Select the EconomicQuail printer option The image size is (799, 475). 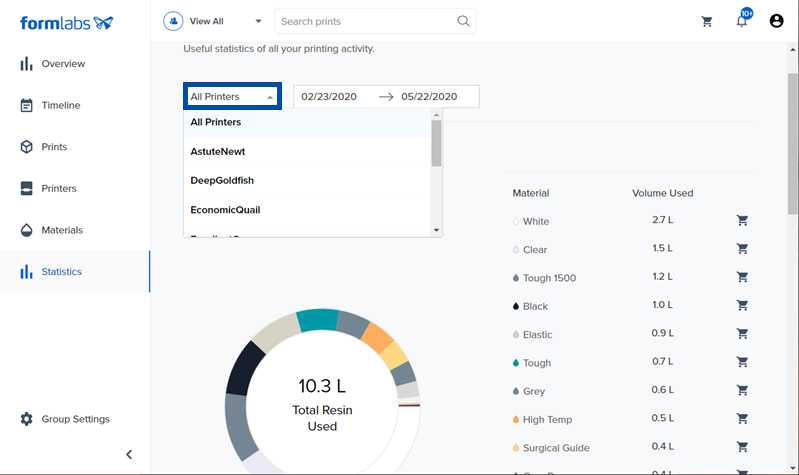click(x=307, y=210)
